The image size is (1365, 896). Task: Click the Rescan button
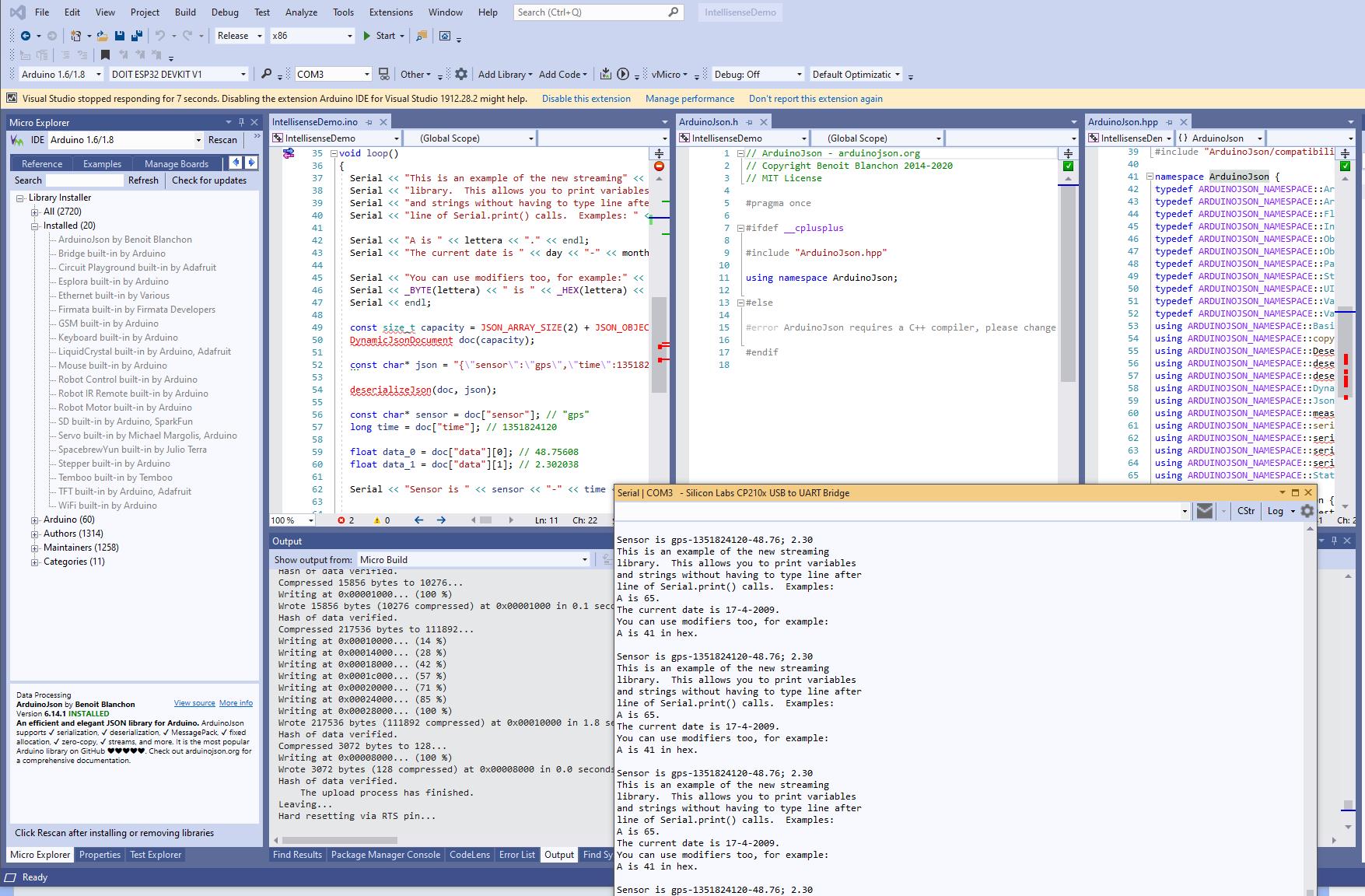click(x=222, y=140)
